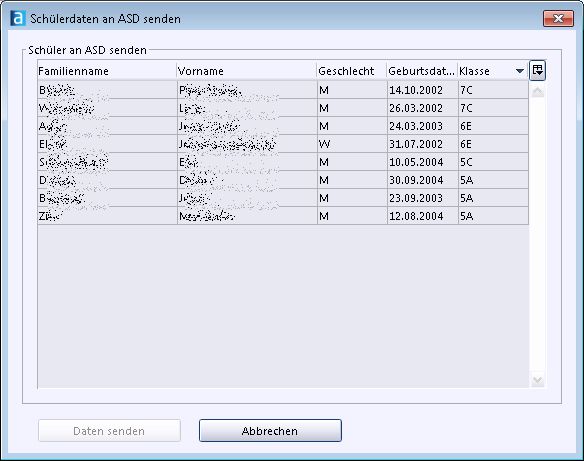Sort by the Geschlecht column header
Image resolution: width=584 pixels, height=461 pixels.
[352, 71]
